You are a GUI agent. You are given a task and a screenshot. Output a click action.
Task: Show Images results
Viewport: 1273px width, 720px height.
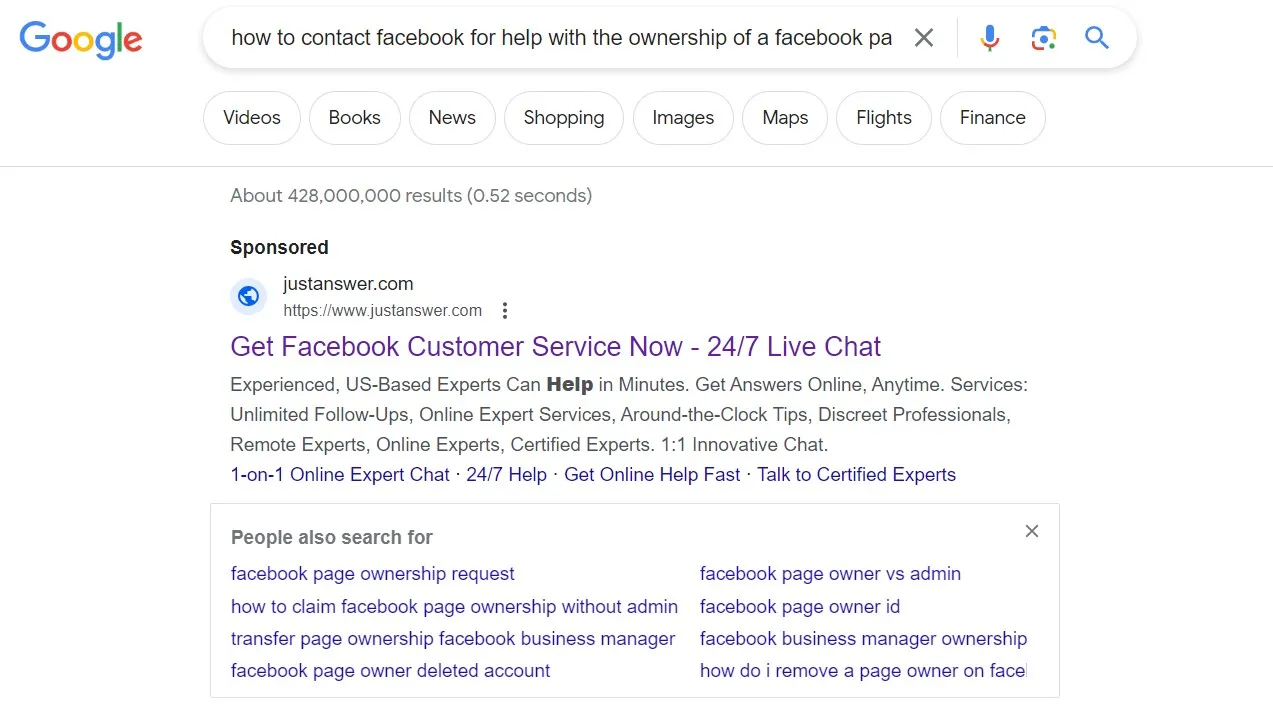click(x=683, y=118)
